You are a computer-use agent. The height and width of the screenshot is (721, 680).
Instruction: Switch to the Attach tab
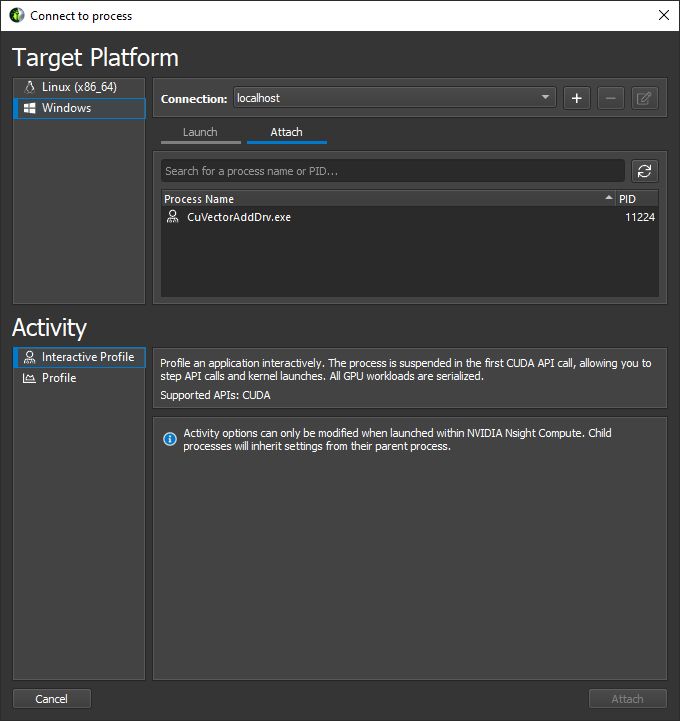[287, 133]
